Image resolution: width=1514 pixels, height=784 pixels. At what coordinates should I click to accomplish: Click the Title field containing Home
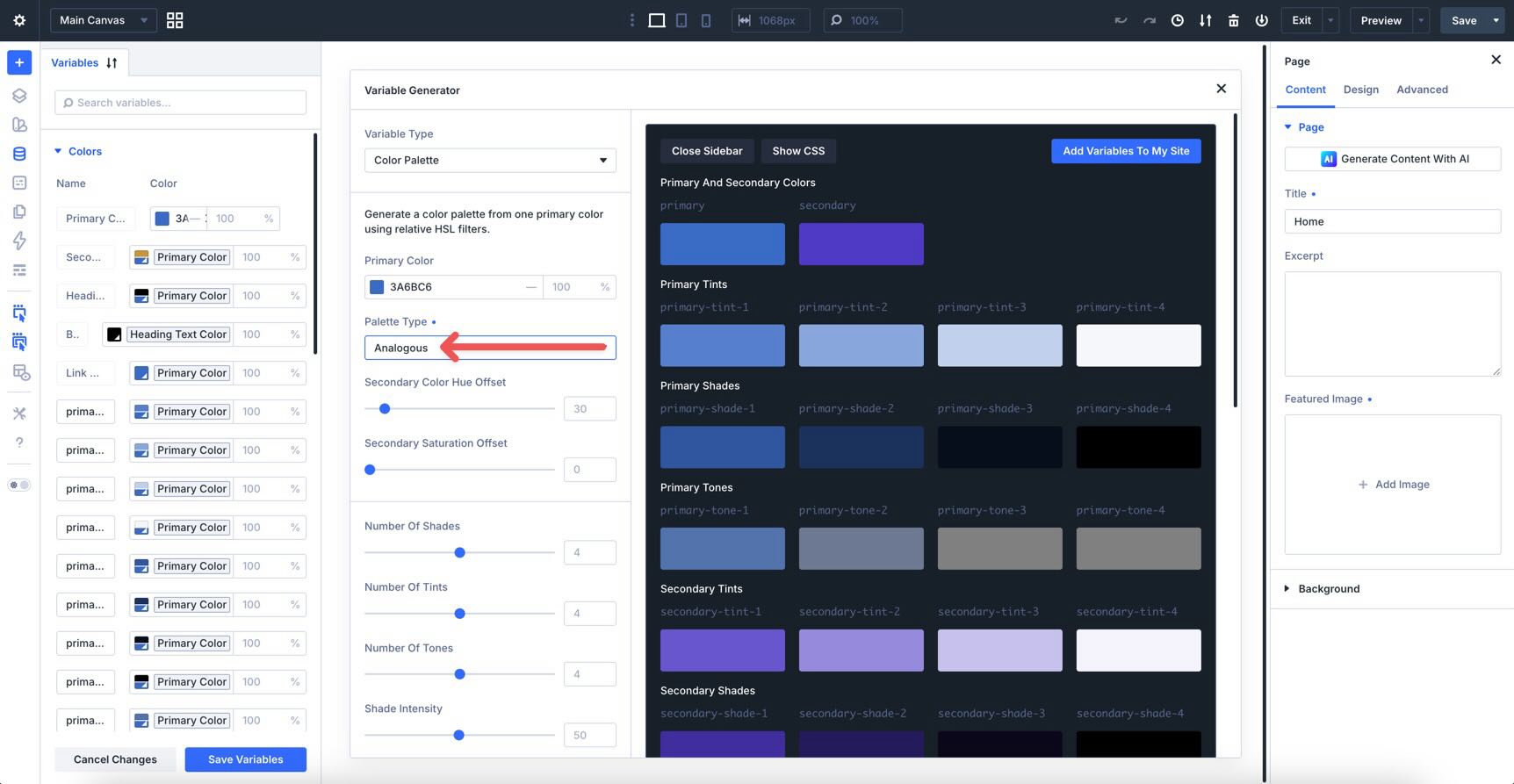click(1392, 221)
